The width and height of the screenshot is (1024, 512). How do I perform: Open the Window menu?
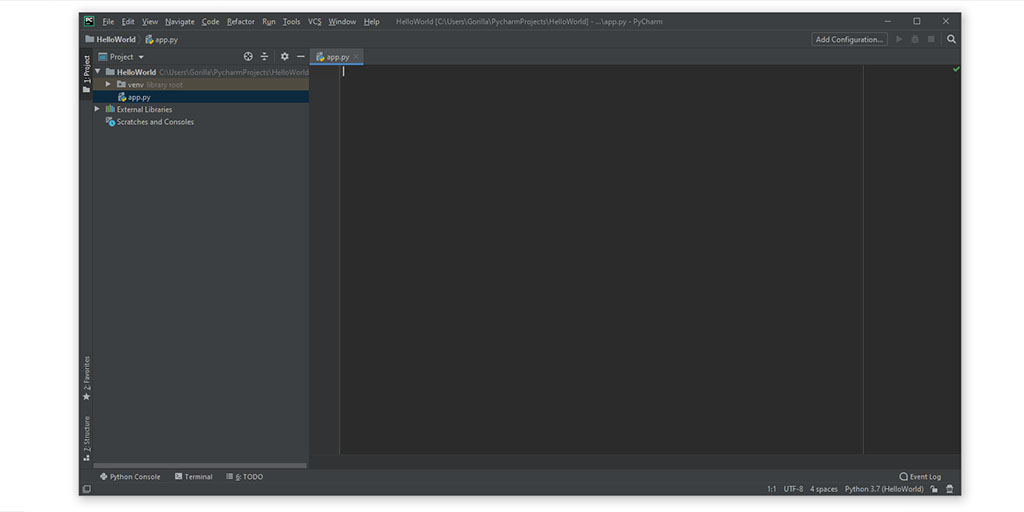pyautogui.click(x=342, y=22)
